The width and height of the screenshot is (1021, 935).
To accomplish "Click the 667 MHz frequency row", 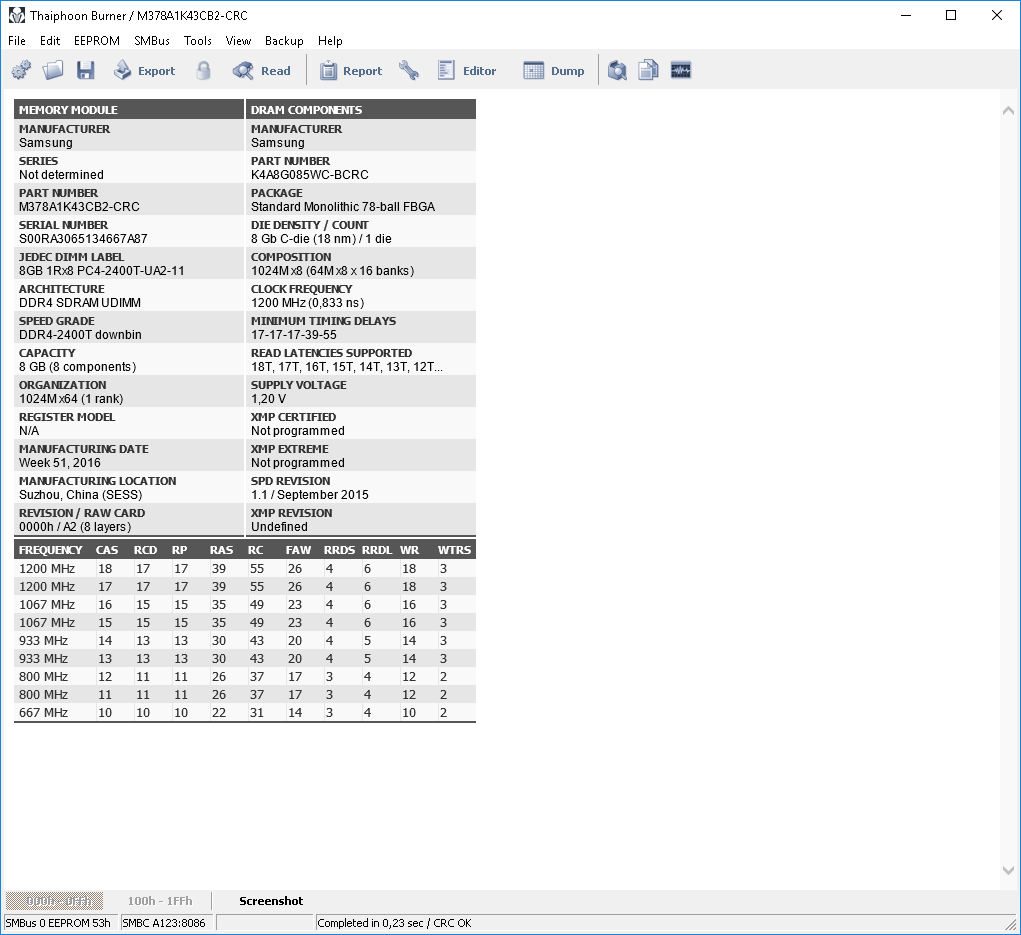I will pyautogui.click(x=245, y=712).
